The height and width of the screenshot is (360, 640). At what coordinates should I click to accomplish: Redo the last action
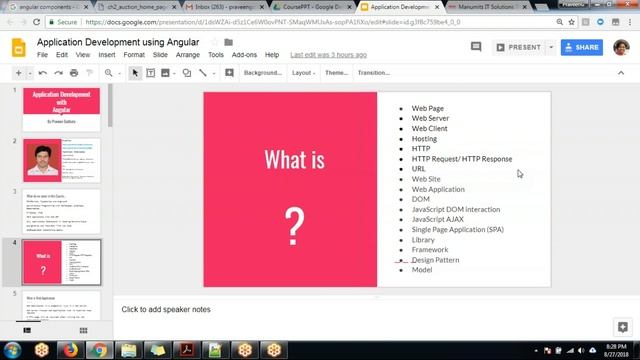(58, 73)
